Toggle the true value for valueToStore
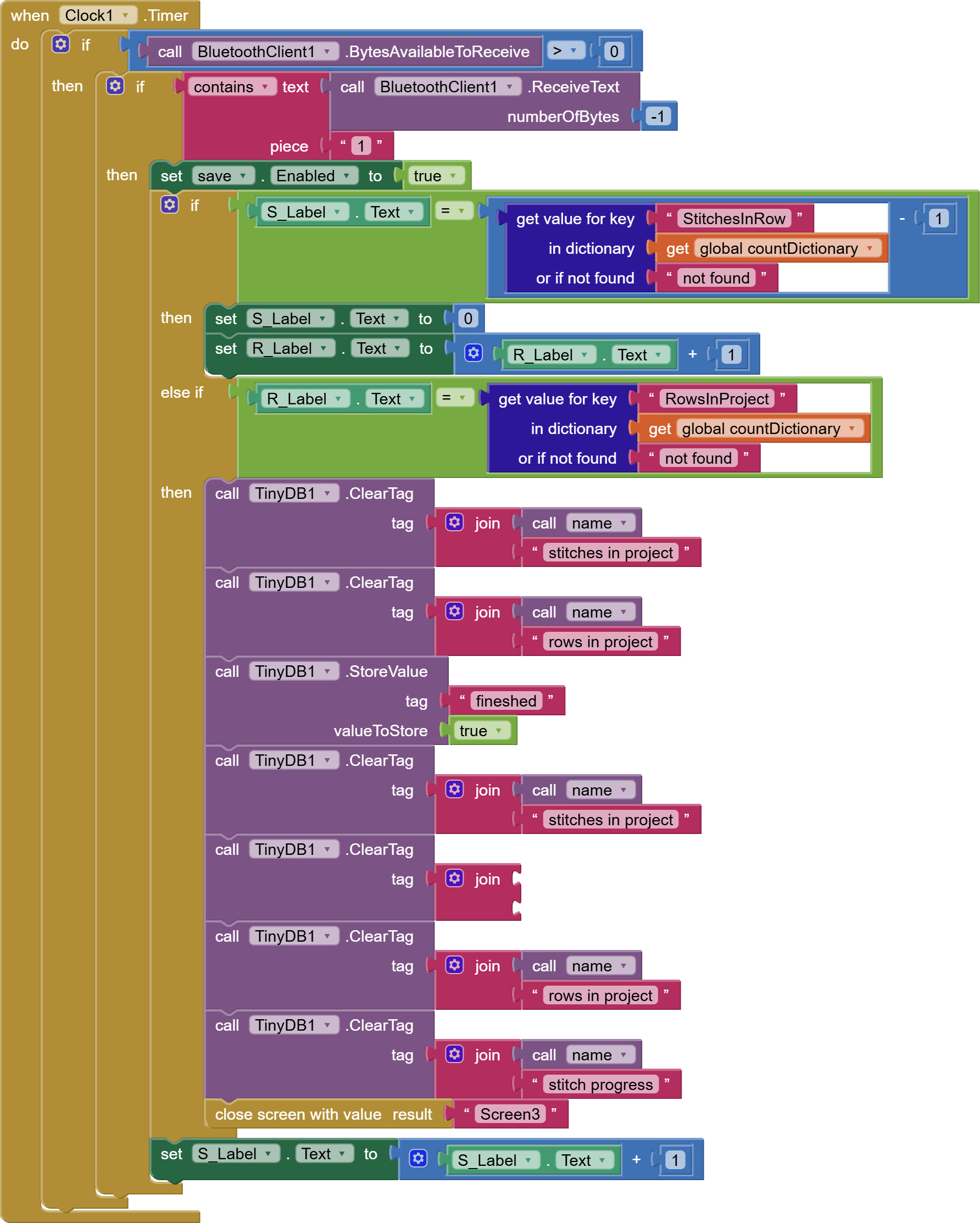 [x=480, y=731]
